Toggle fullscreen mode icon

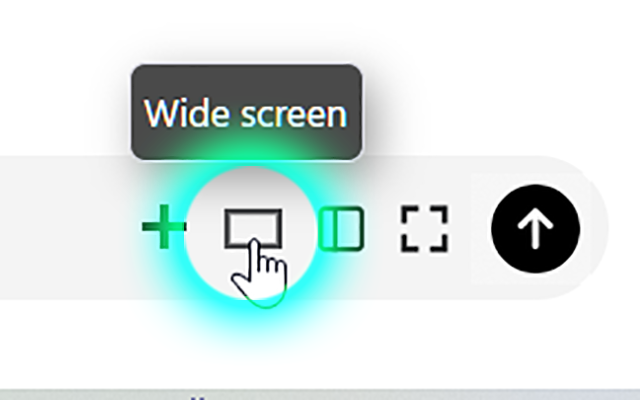click(424, 229)
